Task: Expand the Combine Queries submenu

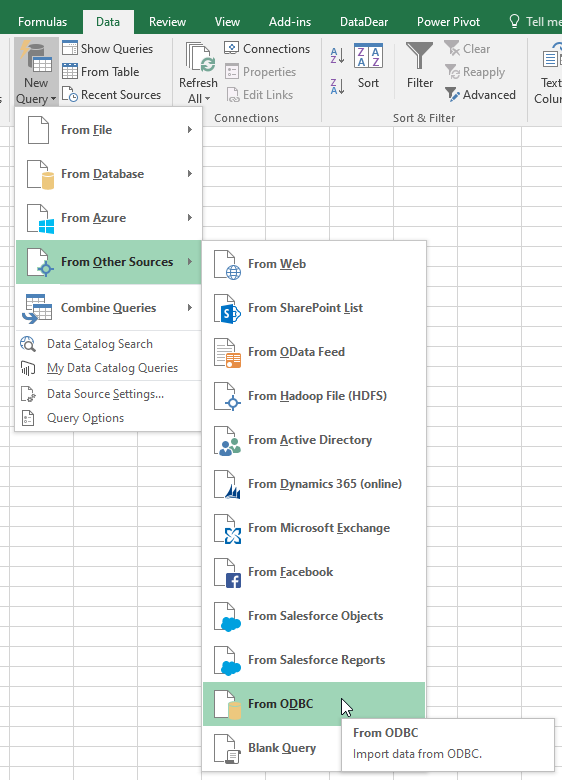Action: [x=108, y=308]
